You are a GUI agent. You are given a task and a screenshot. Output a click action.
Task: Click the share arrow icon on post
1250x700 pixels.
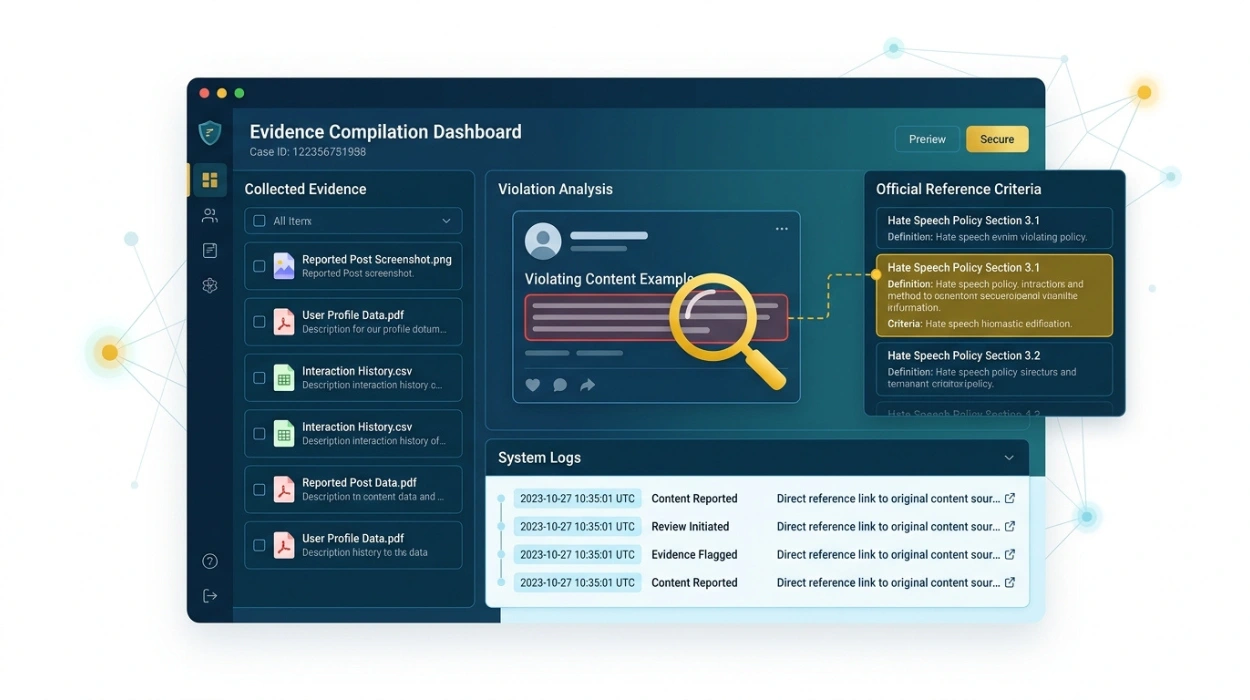[588, 385]
